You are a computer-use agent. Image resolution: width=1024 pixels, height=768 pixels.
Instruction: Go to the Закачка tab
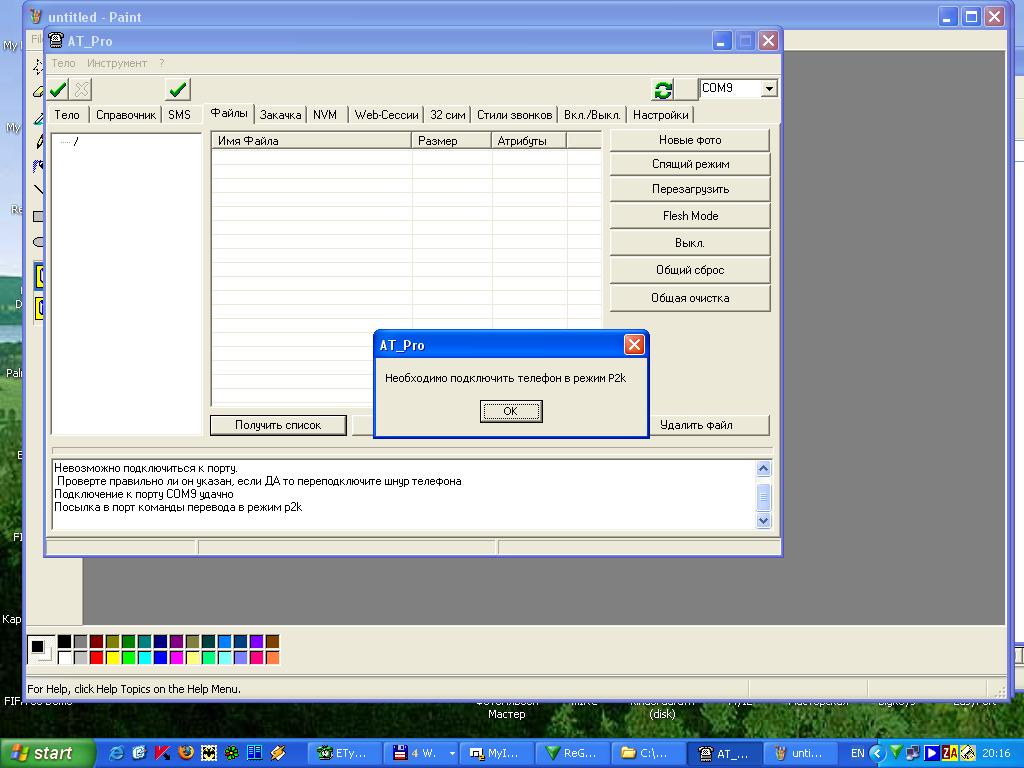point(281,115)
